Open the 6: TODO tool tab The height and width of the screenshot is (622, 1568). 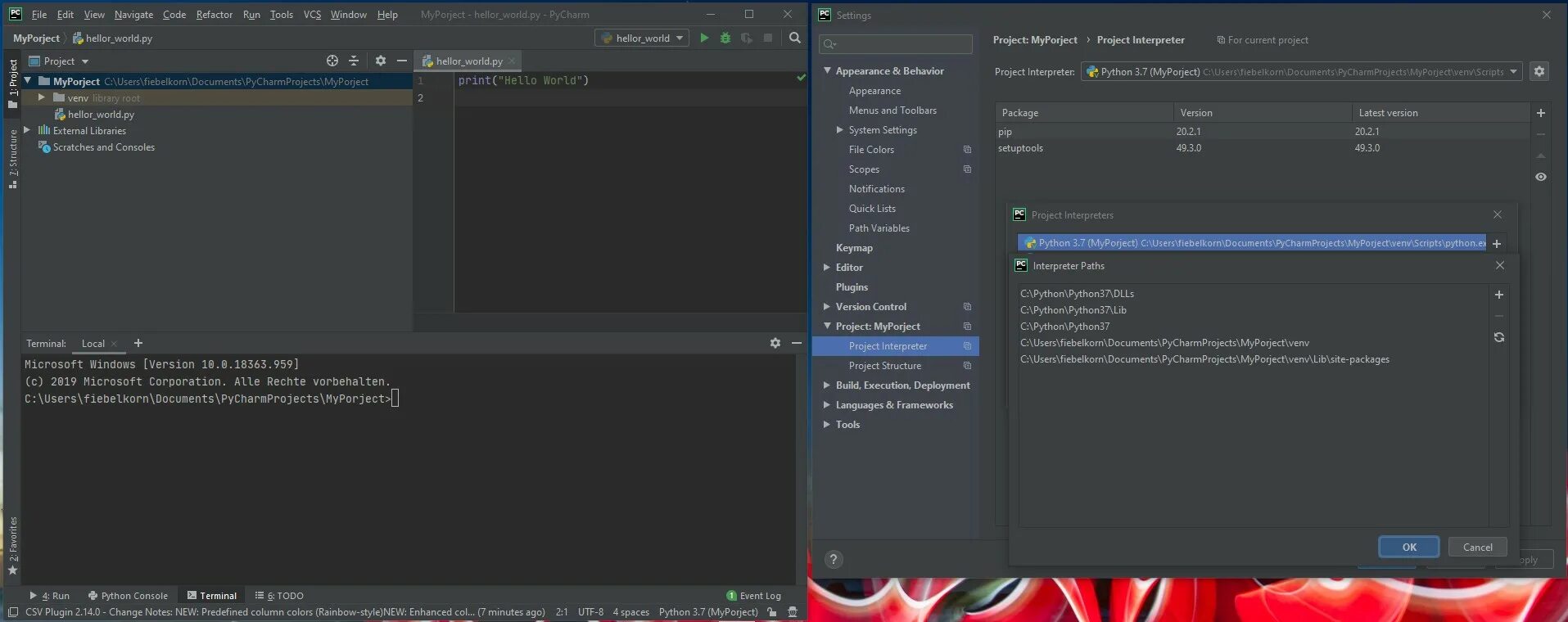pyautogui.click(x=279, y=595)
